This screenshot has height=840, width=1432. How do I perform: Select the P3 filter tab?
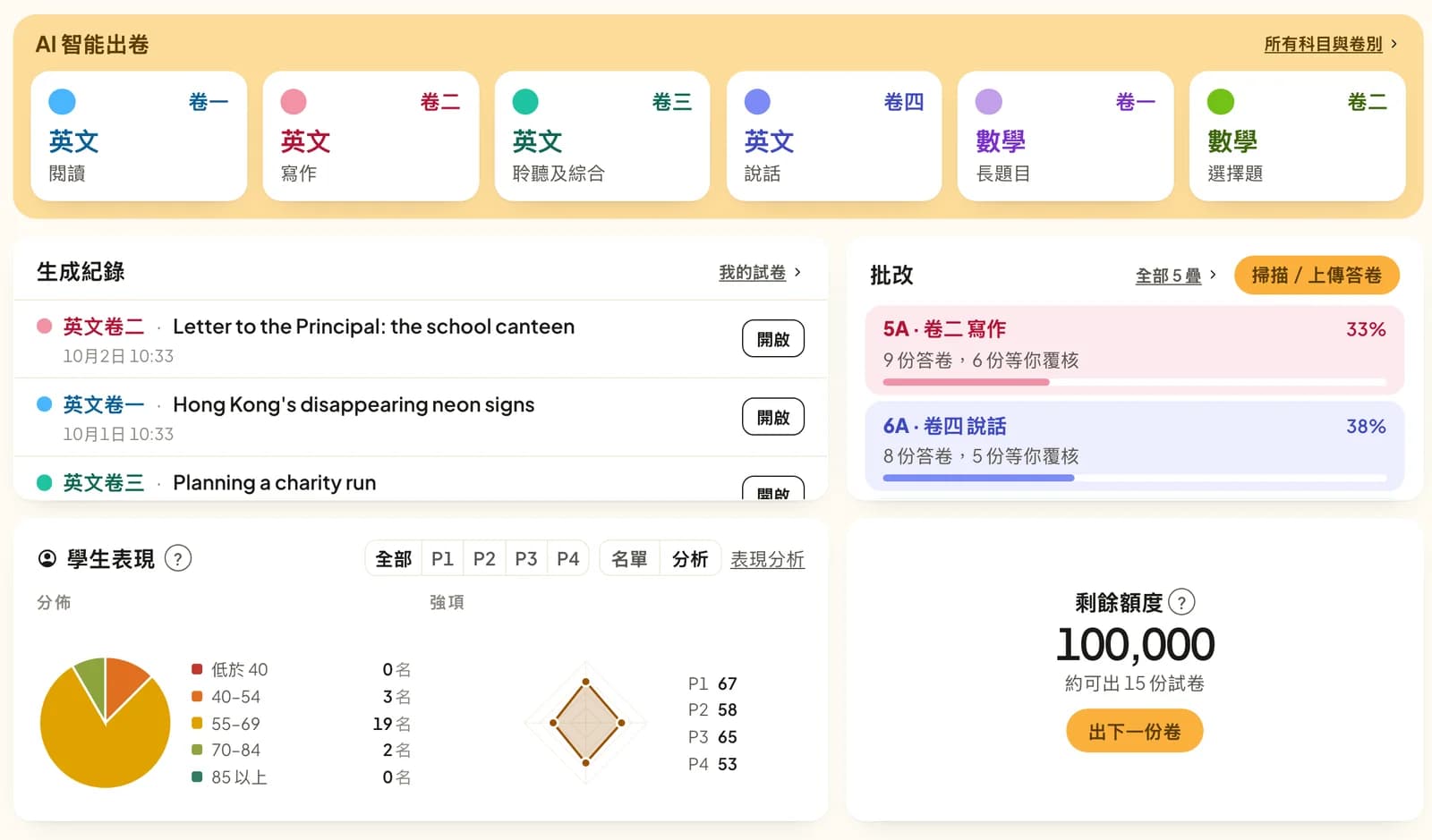[526, 558]
